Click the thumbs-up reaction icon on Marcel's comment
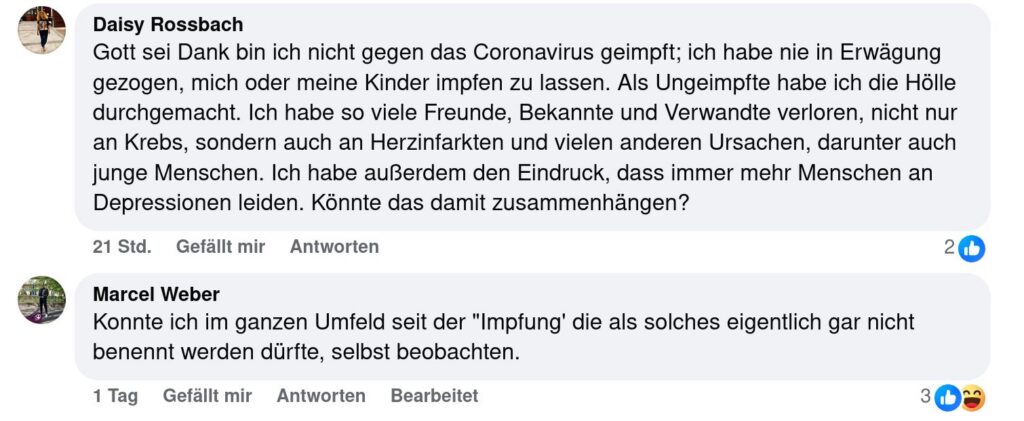This screenshot has width=1024, height=421. click(x=947, y=398)
